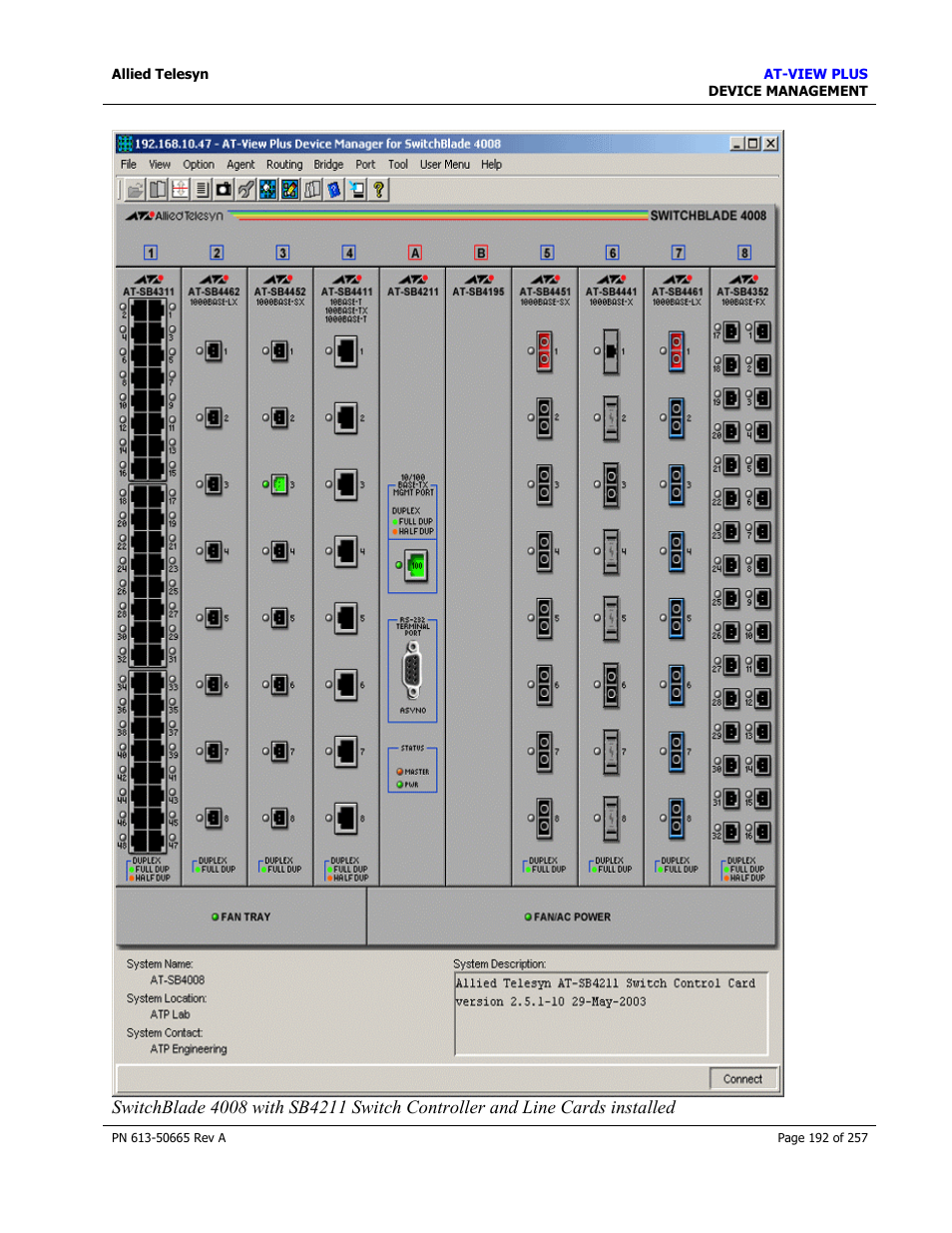
Task: Click red fiber port 1 on AT-SB4451
Action: (545, 351)
